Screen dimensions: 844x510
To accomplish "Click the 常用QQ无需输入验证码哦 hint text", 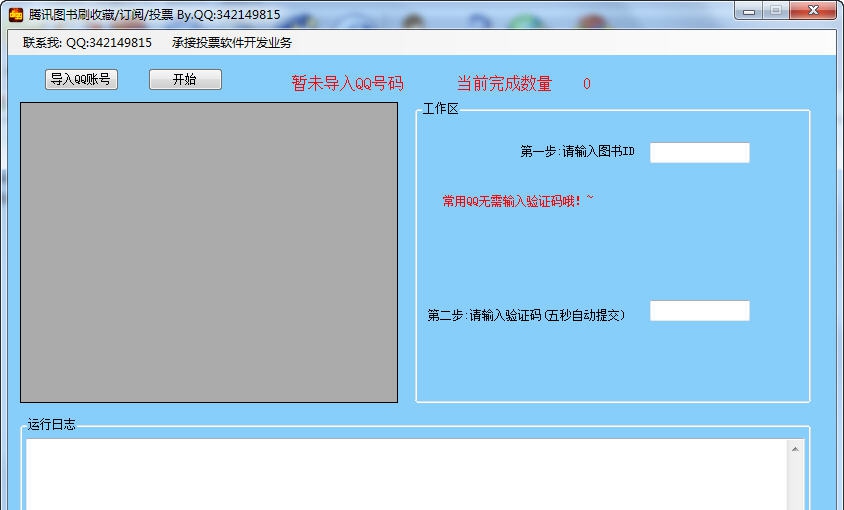I will (x=518, y=201).
